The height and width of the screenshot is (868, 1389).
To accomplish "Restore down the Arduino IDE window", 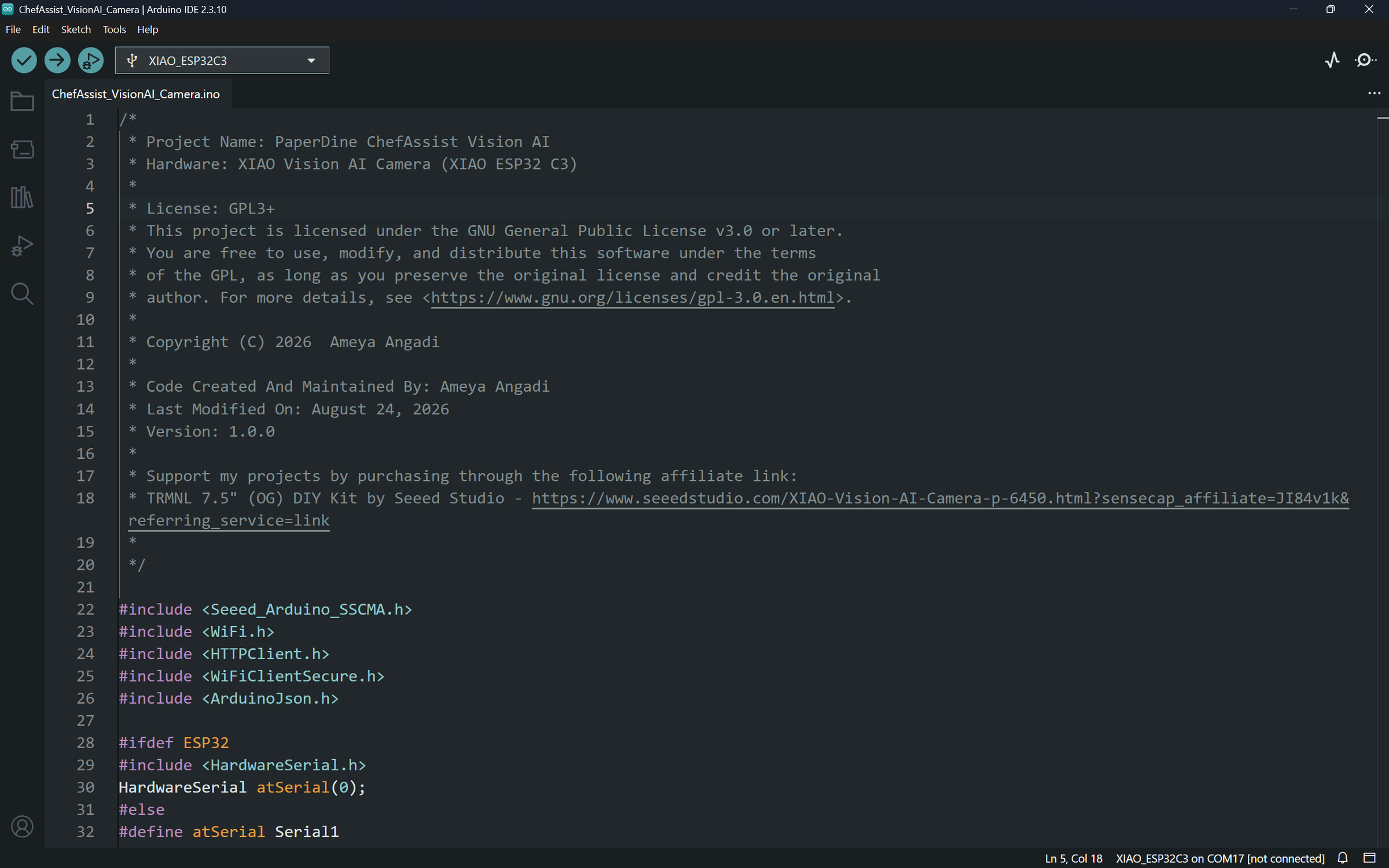I will tap(1331, 9).
